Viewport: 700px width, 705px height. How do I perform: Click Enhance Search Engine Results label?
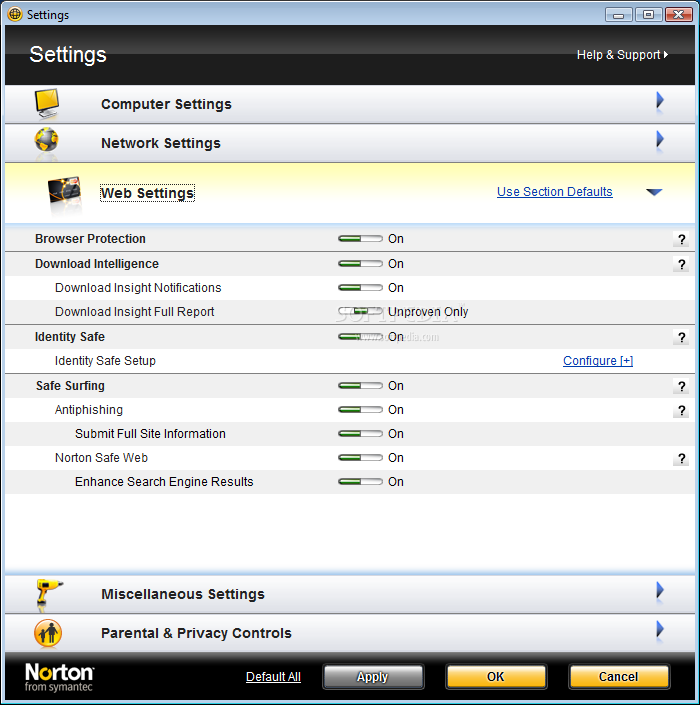tap(164, 482)
